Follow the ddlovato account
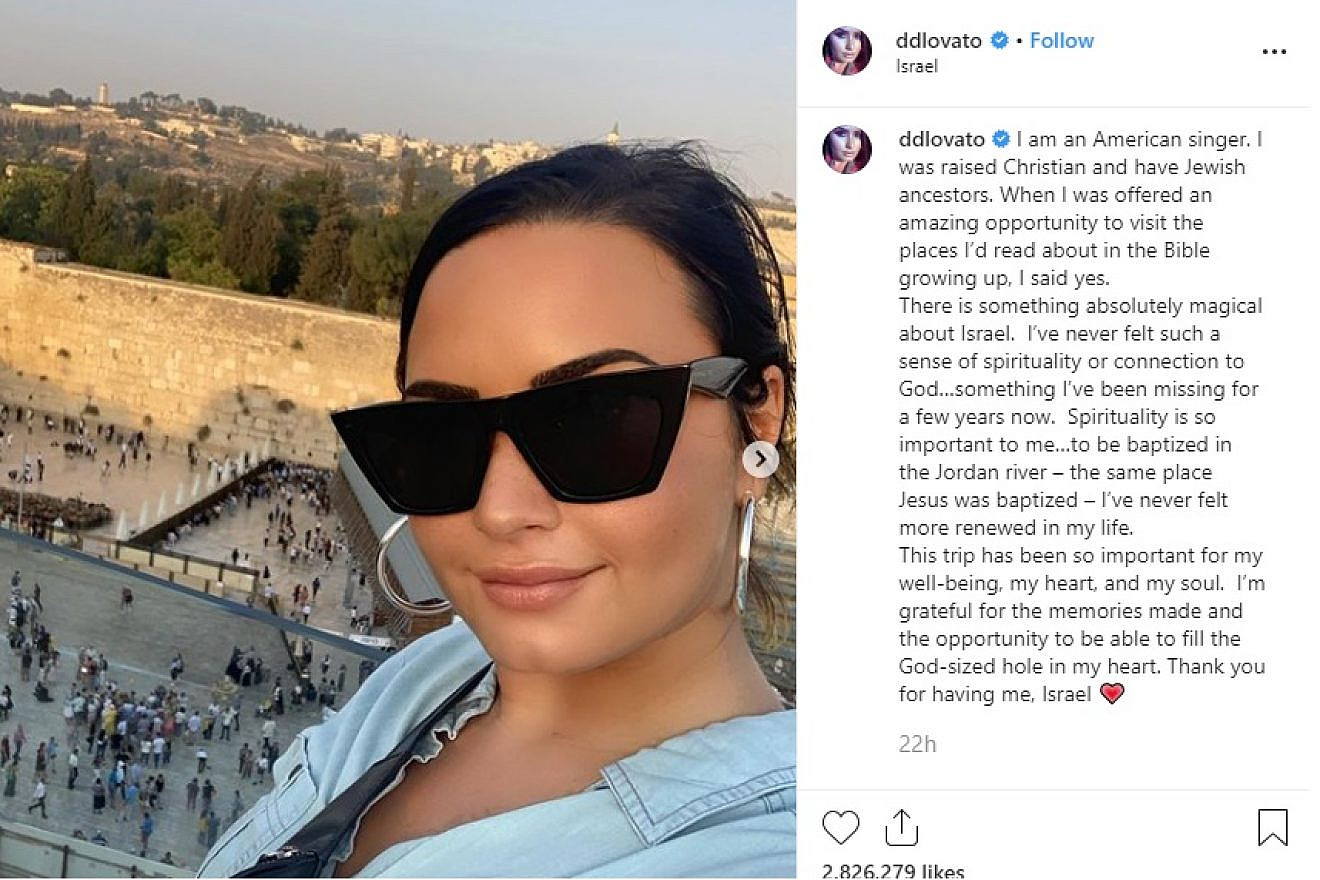 coord(1062,41)
